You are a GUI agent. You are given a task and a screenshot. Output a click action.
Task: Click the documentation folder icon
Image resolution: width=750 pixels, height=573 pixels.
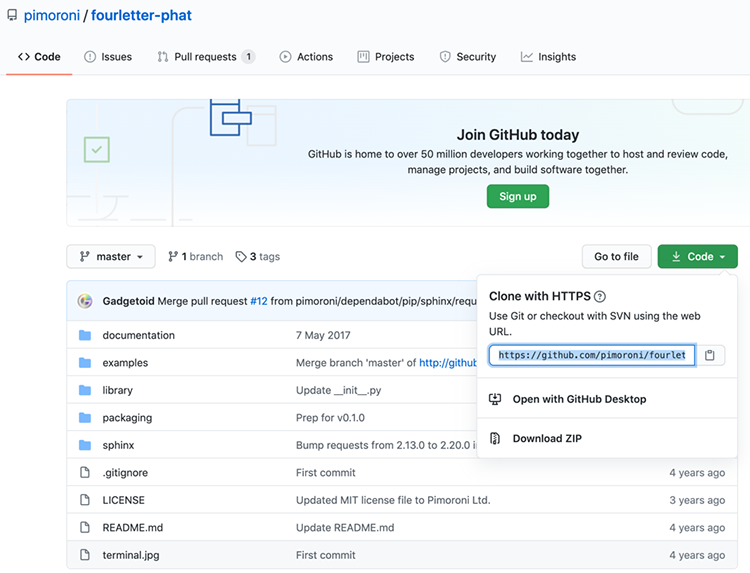(x=85, y=335)
